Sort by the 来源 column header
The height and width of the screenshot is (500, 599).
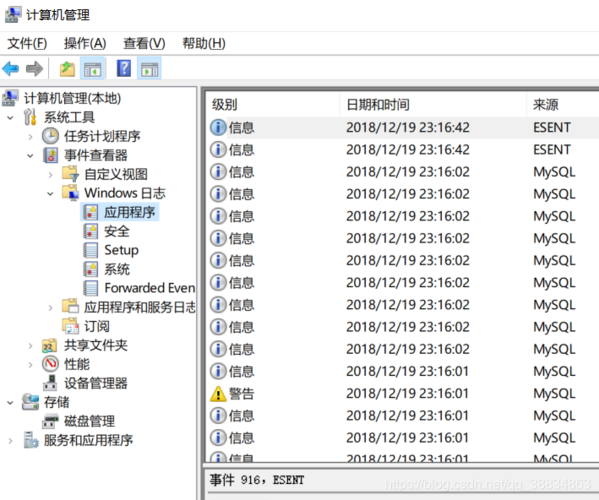tap(563, 104)
